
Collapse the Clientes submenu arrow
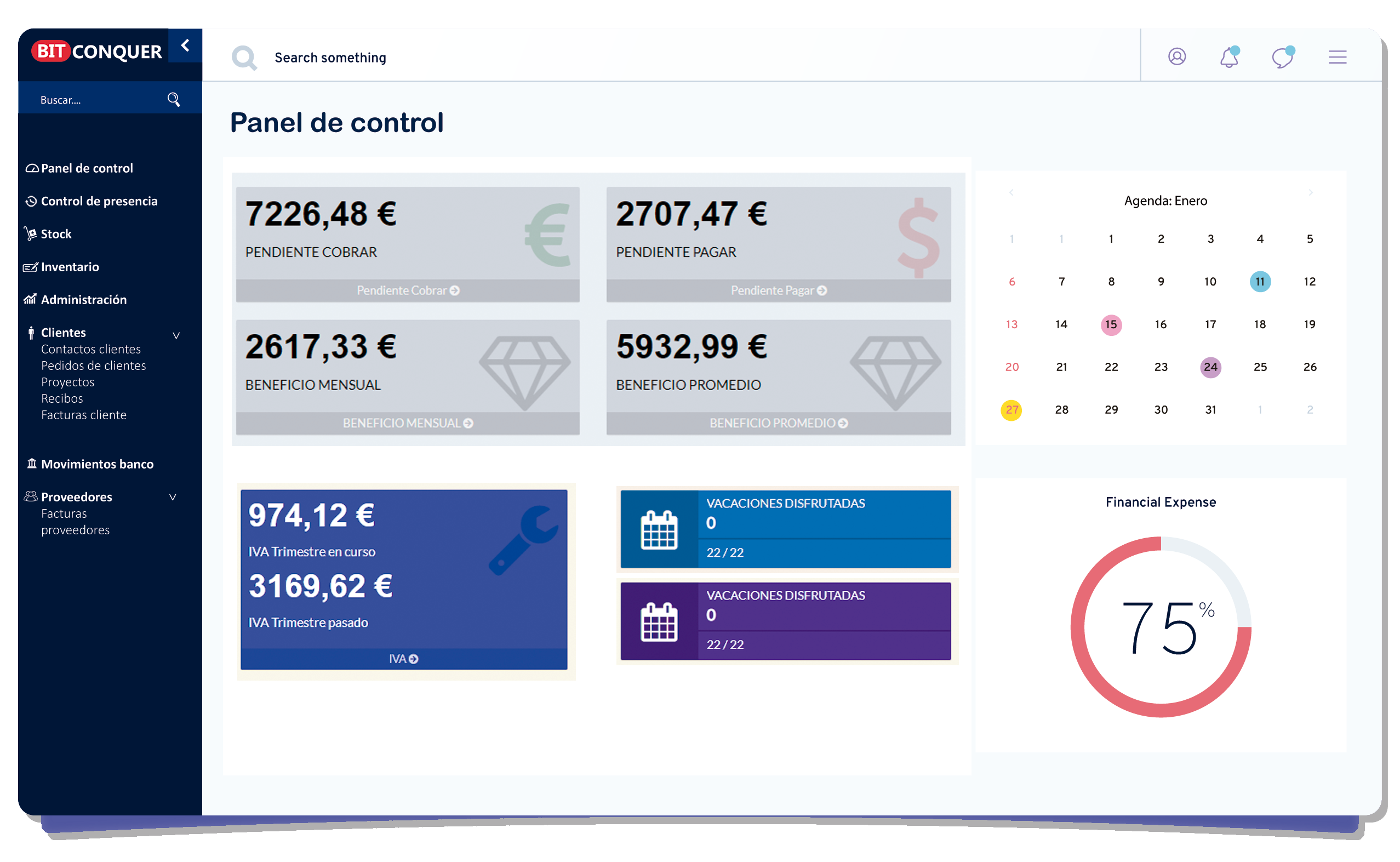tap(176, 335)
